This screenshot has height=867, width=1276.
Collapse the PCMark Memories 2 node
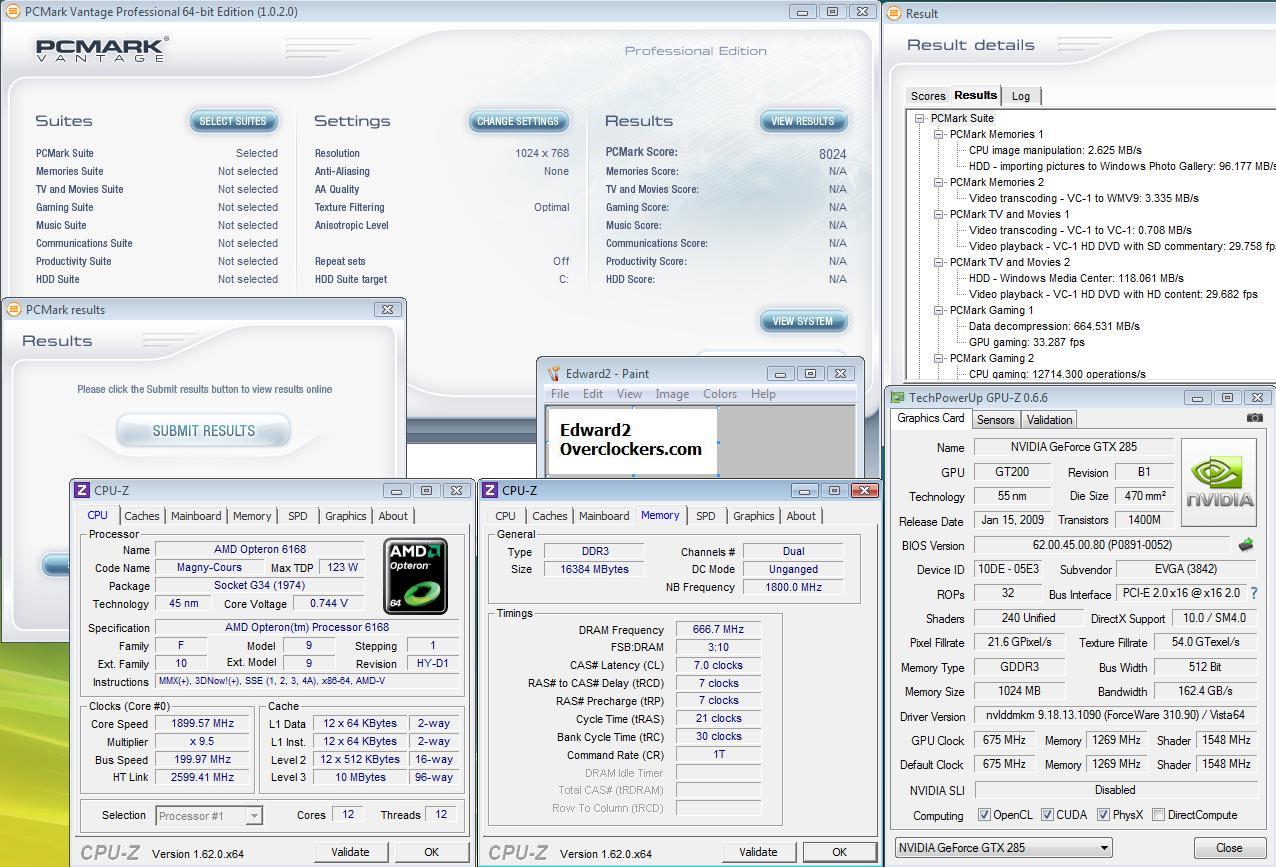coord(939,182)
